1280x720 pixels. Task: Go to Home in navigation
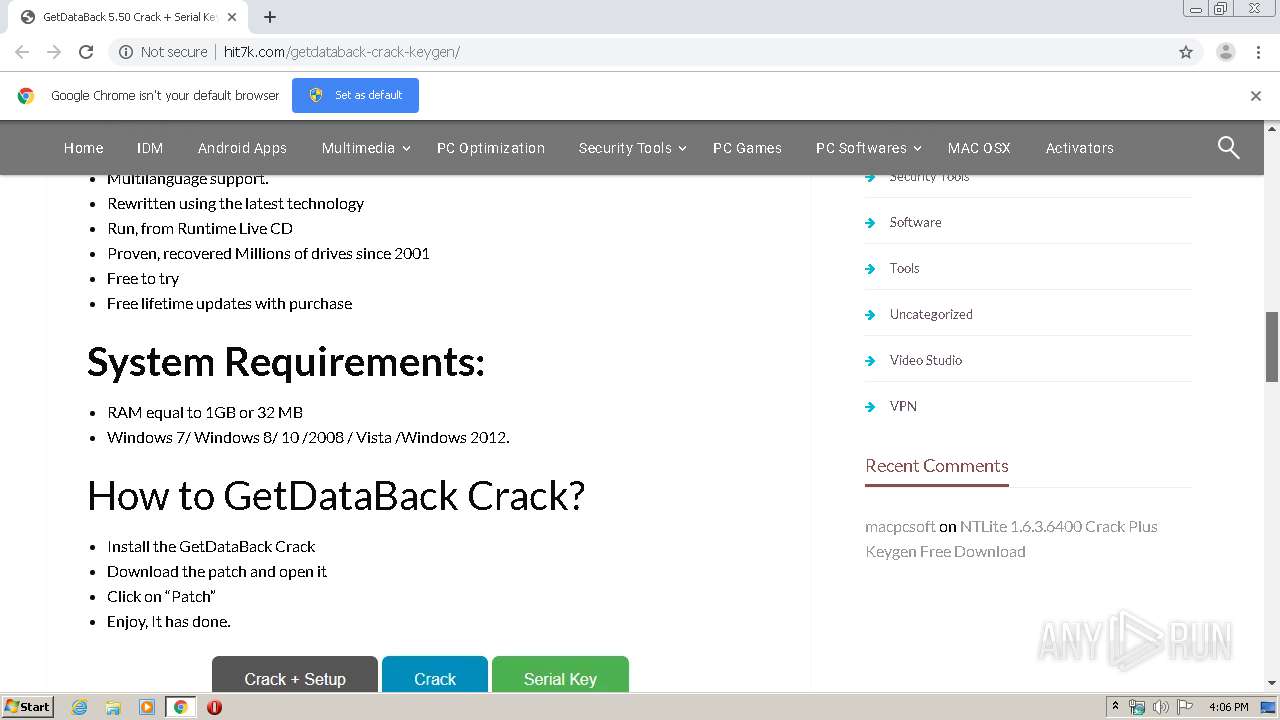[83, 148]
